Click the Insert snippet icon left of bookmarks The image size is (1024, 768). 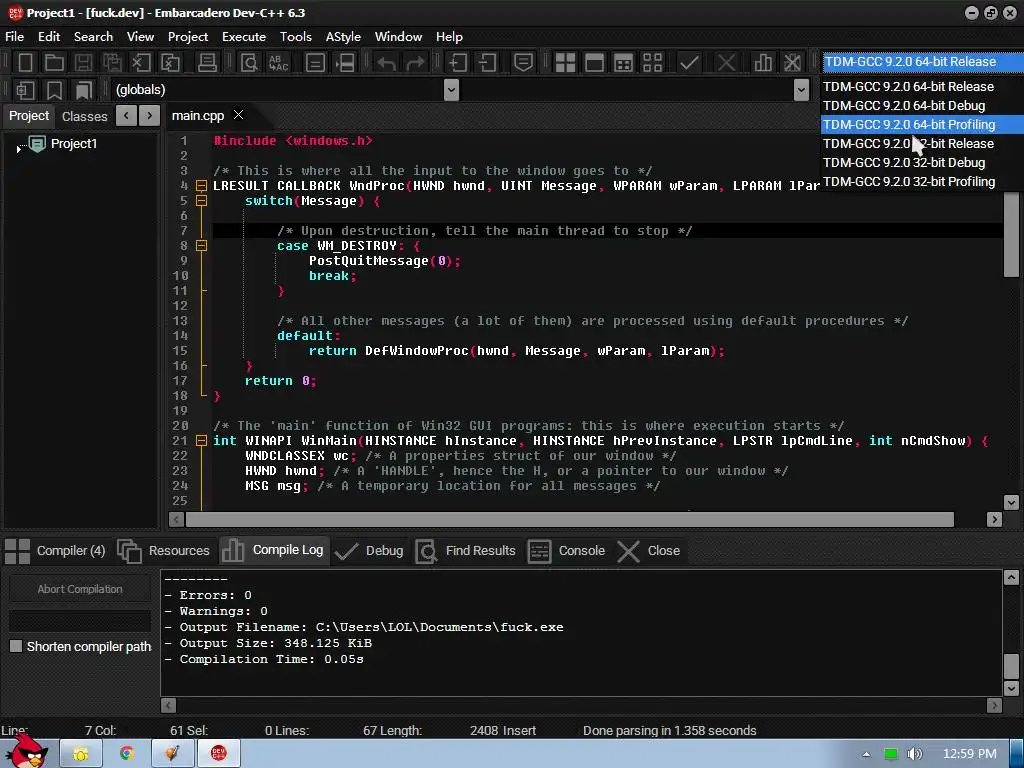[x=25, y=90]
